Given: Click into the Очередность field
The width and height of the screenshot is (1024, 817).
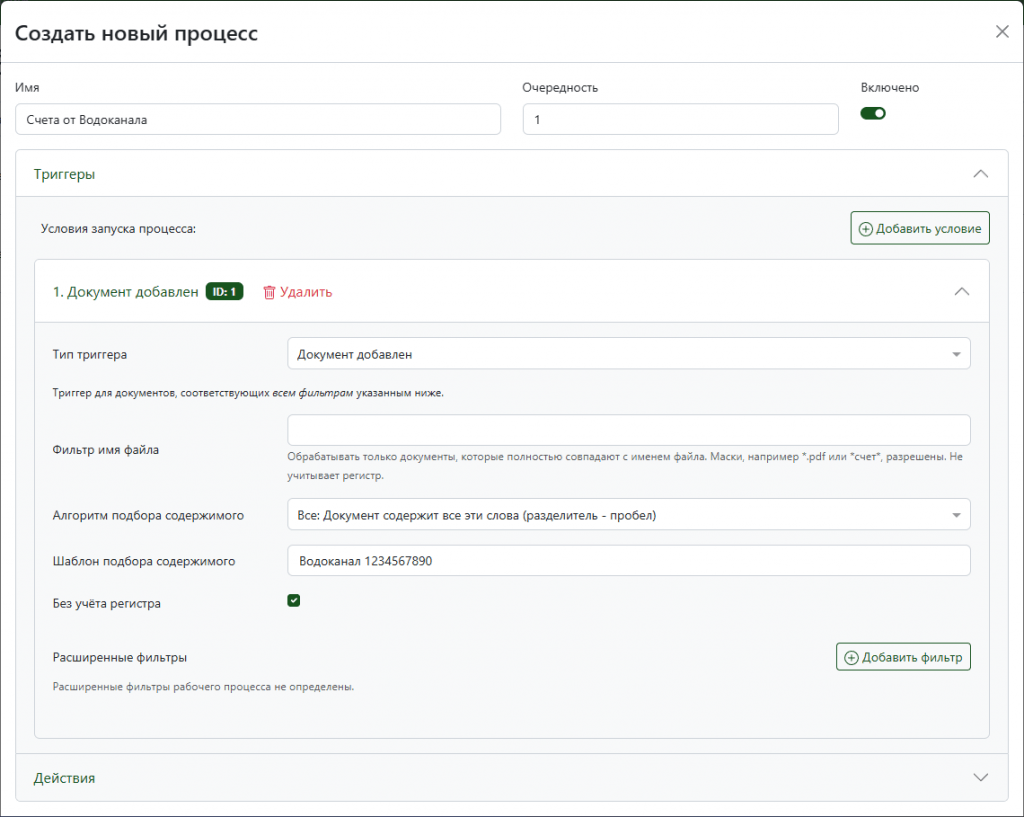Looking at the screenshot, I should click(680, 119).
